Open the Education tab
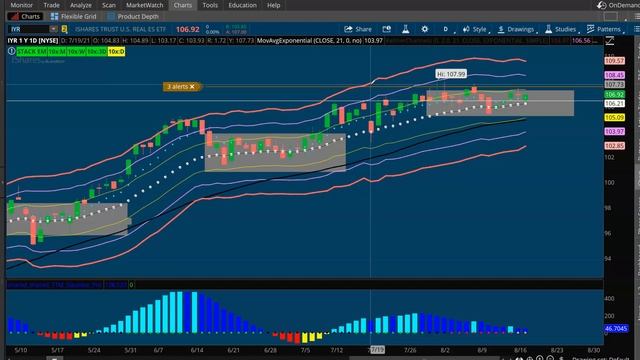Image resolution: width=640 pixels, height=360 pixels. (x=242, y=5)
